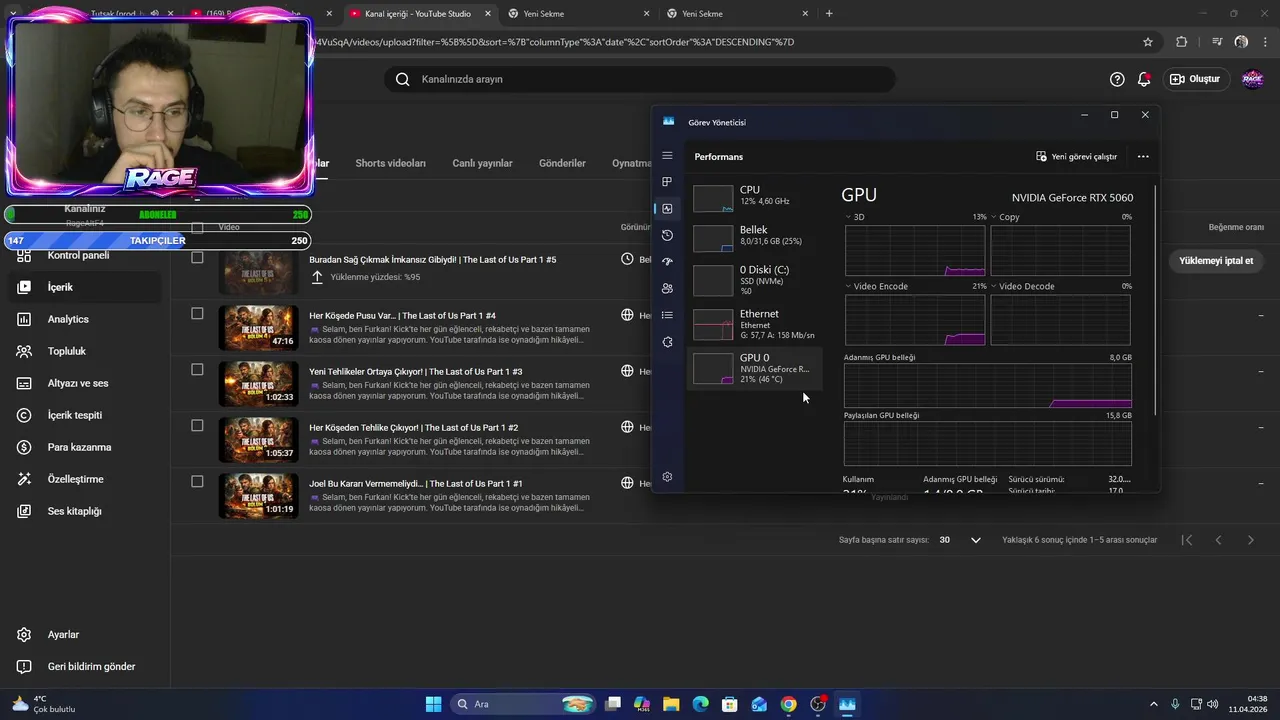Screen dimensions: 1280x720
Task: Show hidden system tray icons chevron
Action: [x=1153, y=704]
